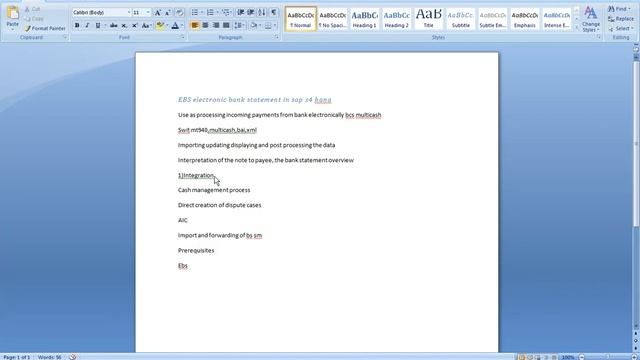Click the Select Browse Object button
This screenshot has height=360, width=640.
tap(636, 341)
